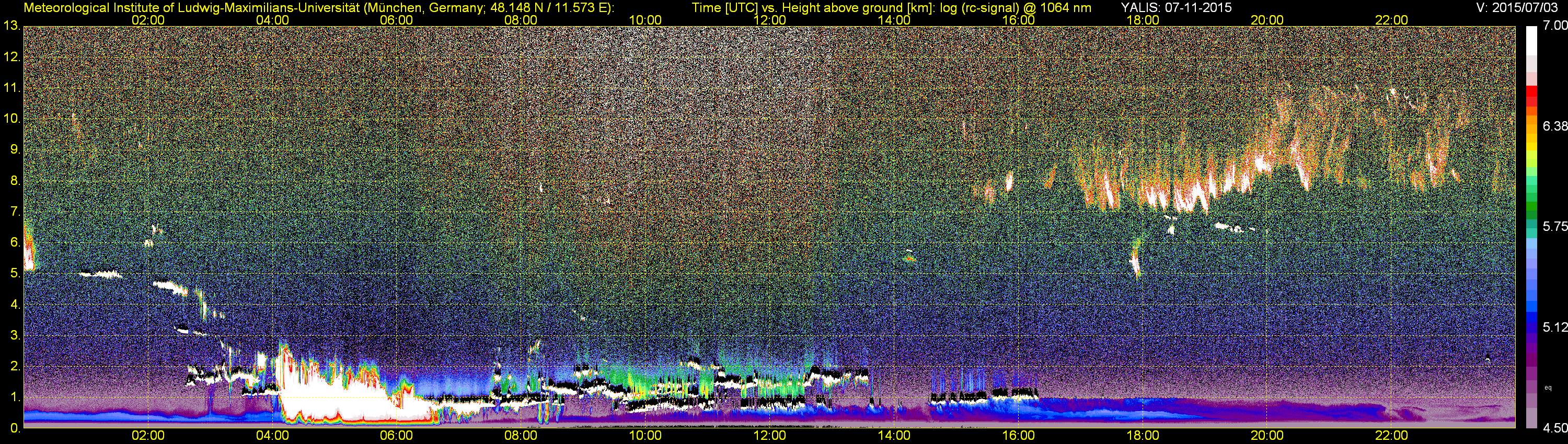The height and width of the screenshot is (444, 1568).
Task: Click the 1 km height axis label
Action: [x=15, y=397]
